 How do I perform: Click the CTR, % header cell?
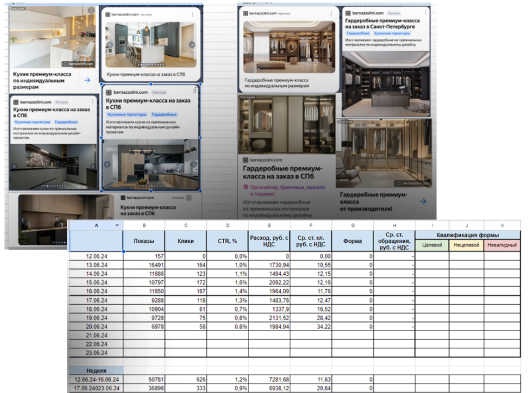pyautogui.click(x=227, y=241)
